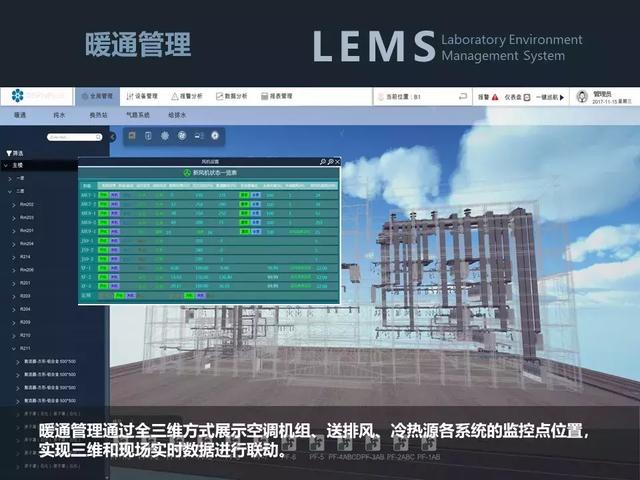
Task: Switch to the 纯水 sub-tab
Action: pos(58,115)
